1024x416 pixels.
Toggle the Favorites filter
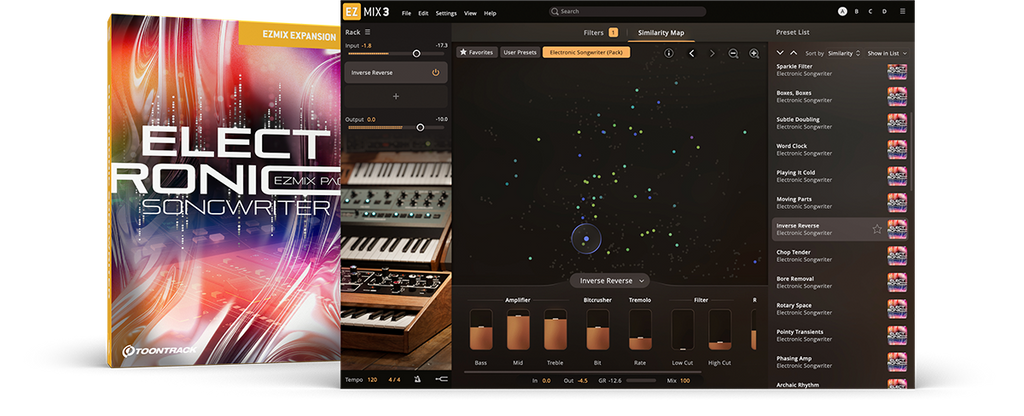point(477,52)
